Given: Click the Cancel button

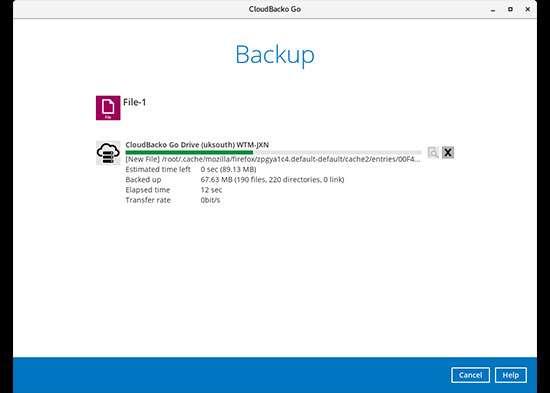Looking at the screenshot, I should click(x=470, y=375).
